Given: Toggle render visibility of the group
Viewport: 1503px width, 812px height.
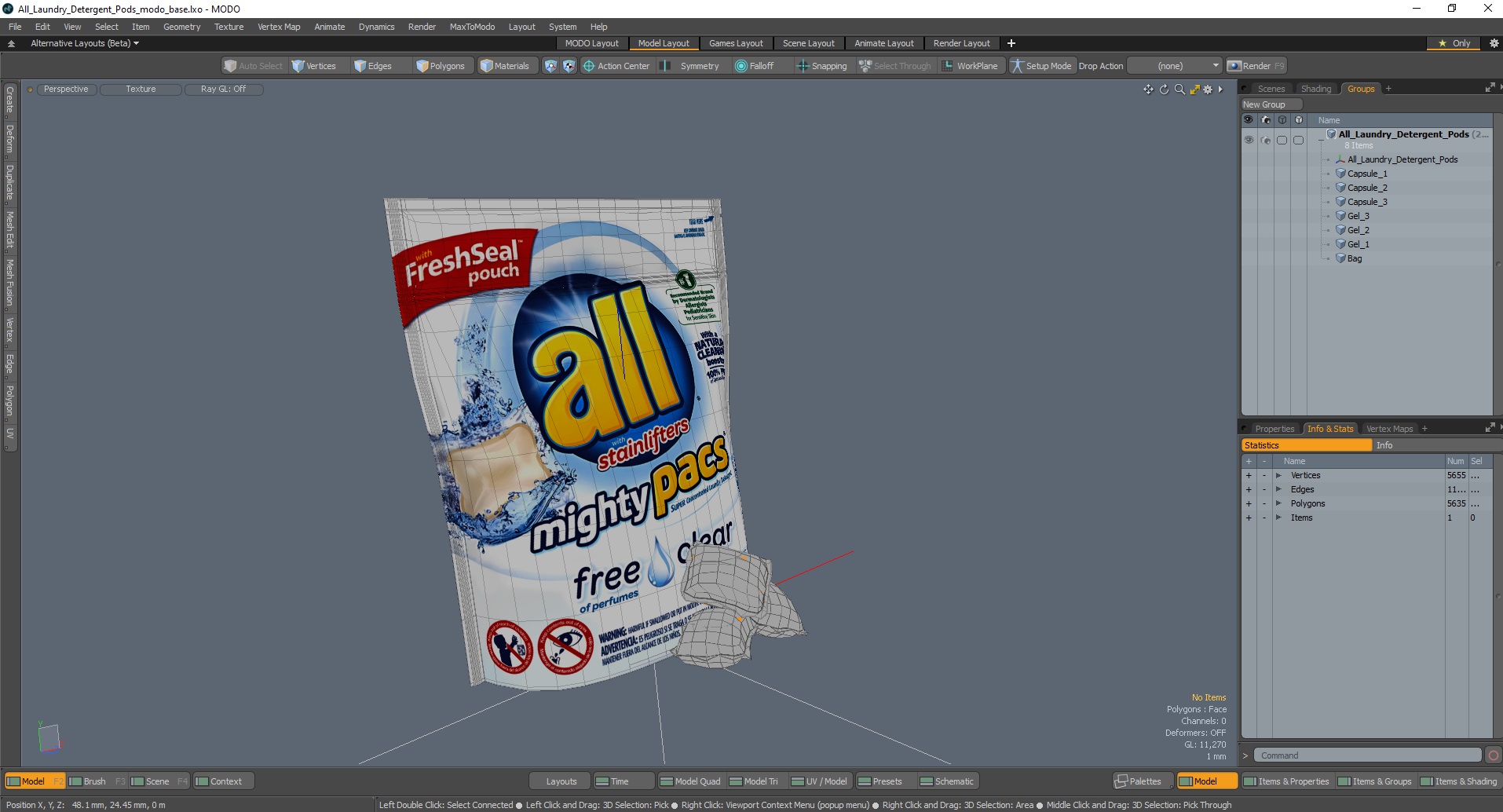Looking at the screenshot, I should click(1265, 140).
